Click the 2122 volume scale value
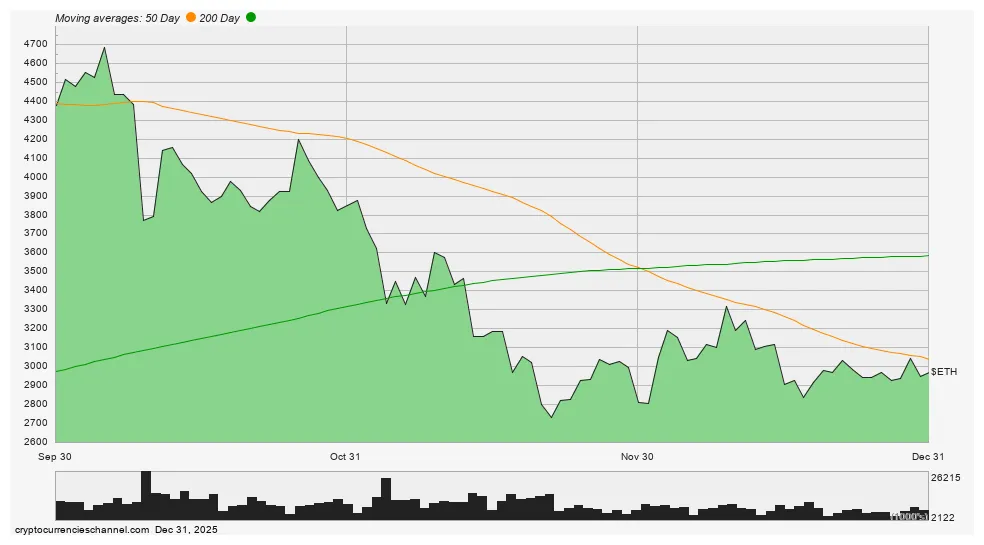Image resolution: width=984 pixels, height=545 pixels. 943,517
